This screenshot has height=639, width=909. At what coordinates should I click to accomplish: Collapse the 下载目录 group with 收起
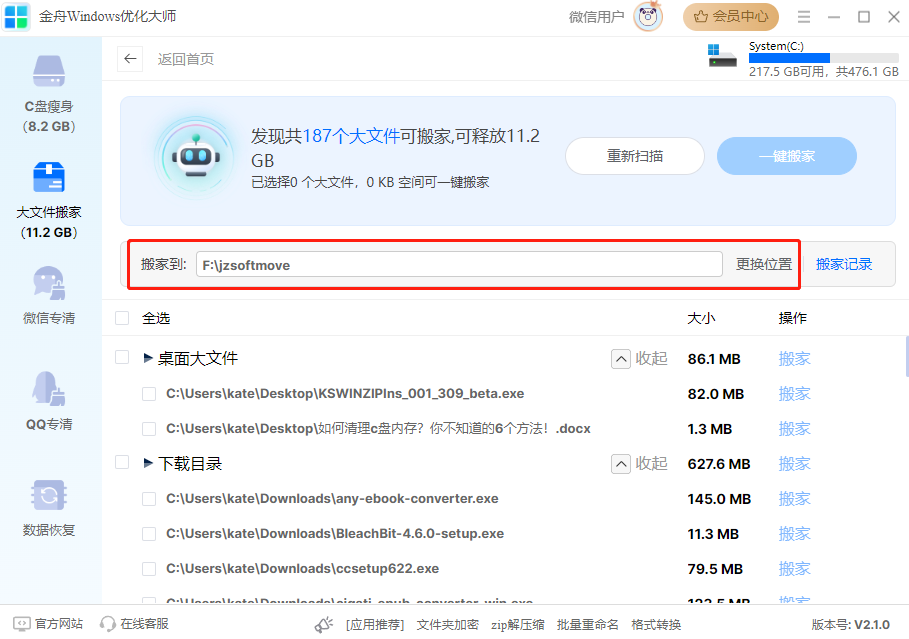(x=639, y=464)
